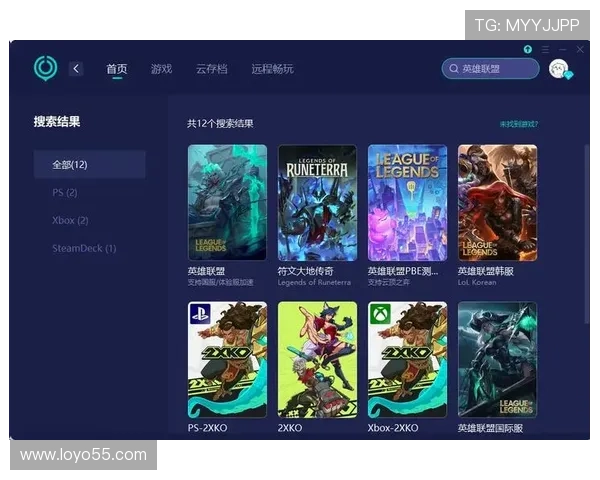Click the 未找到游戏? link
600x480 pixels.
[518, 124]
